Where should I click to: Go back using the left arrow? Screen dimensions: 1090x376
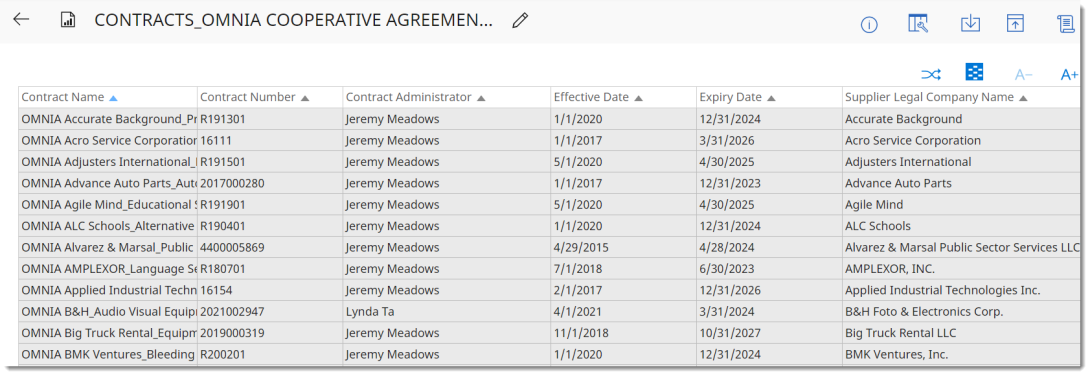click(x=21, y=19)
